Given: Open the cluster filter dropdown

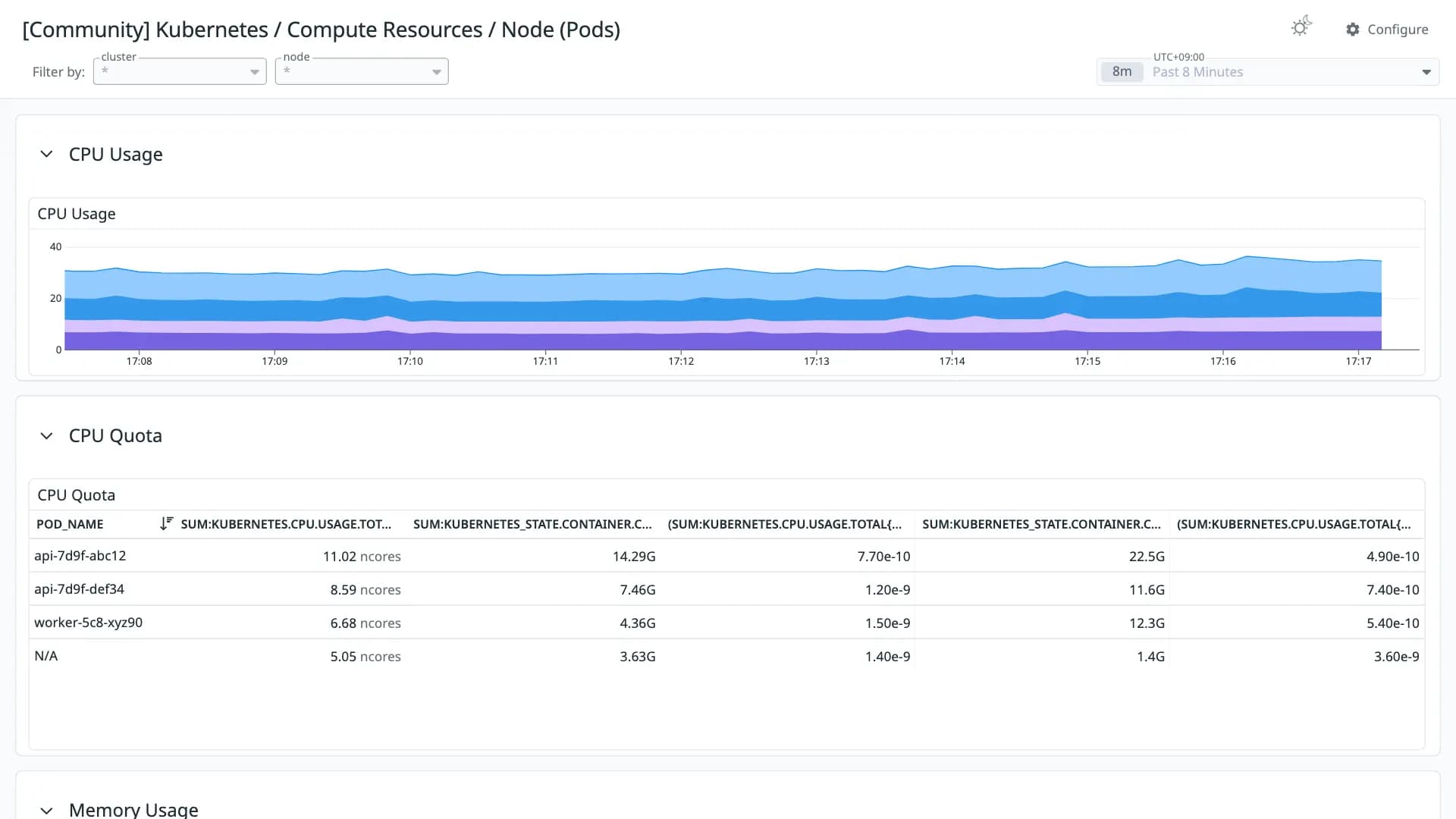Looking at the screenshot, I should (180, 71).
